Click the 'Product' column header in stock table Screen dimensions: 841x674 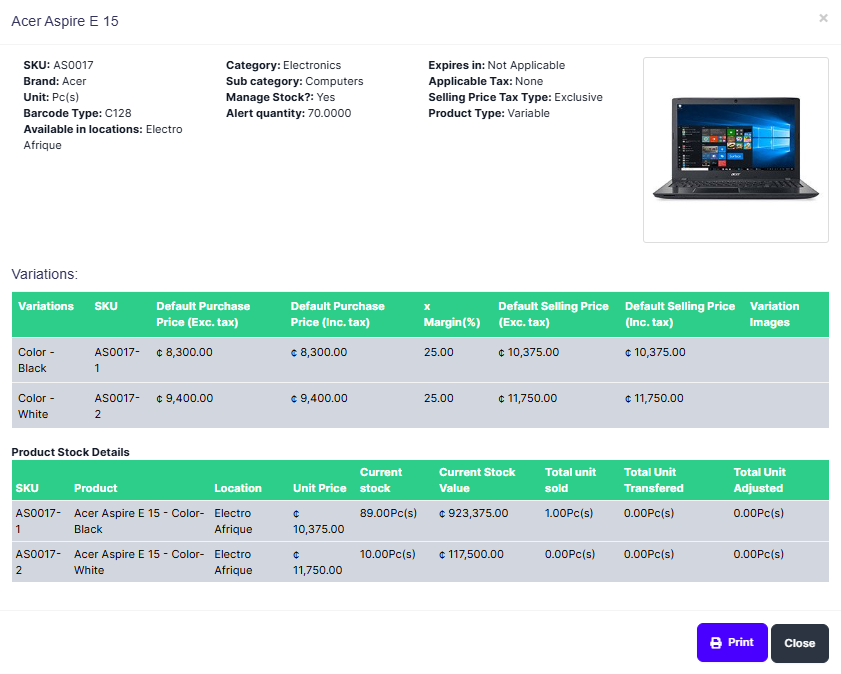95,488
